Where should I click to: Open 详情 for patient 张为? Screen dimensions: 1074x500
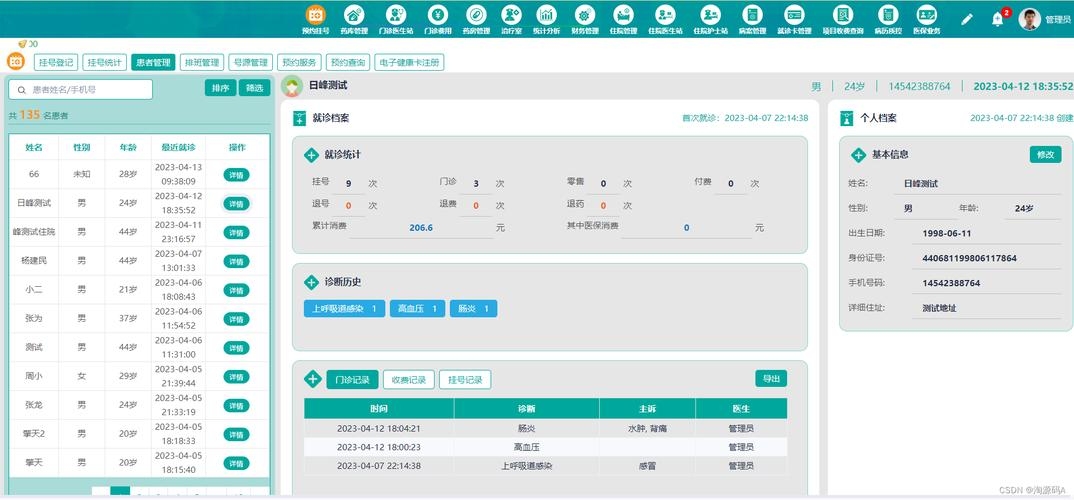point(236,319)
